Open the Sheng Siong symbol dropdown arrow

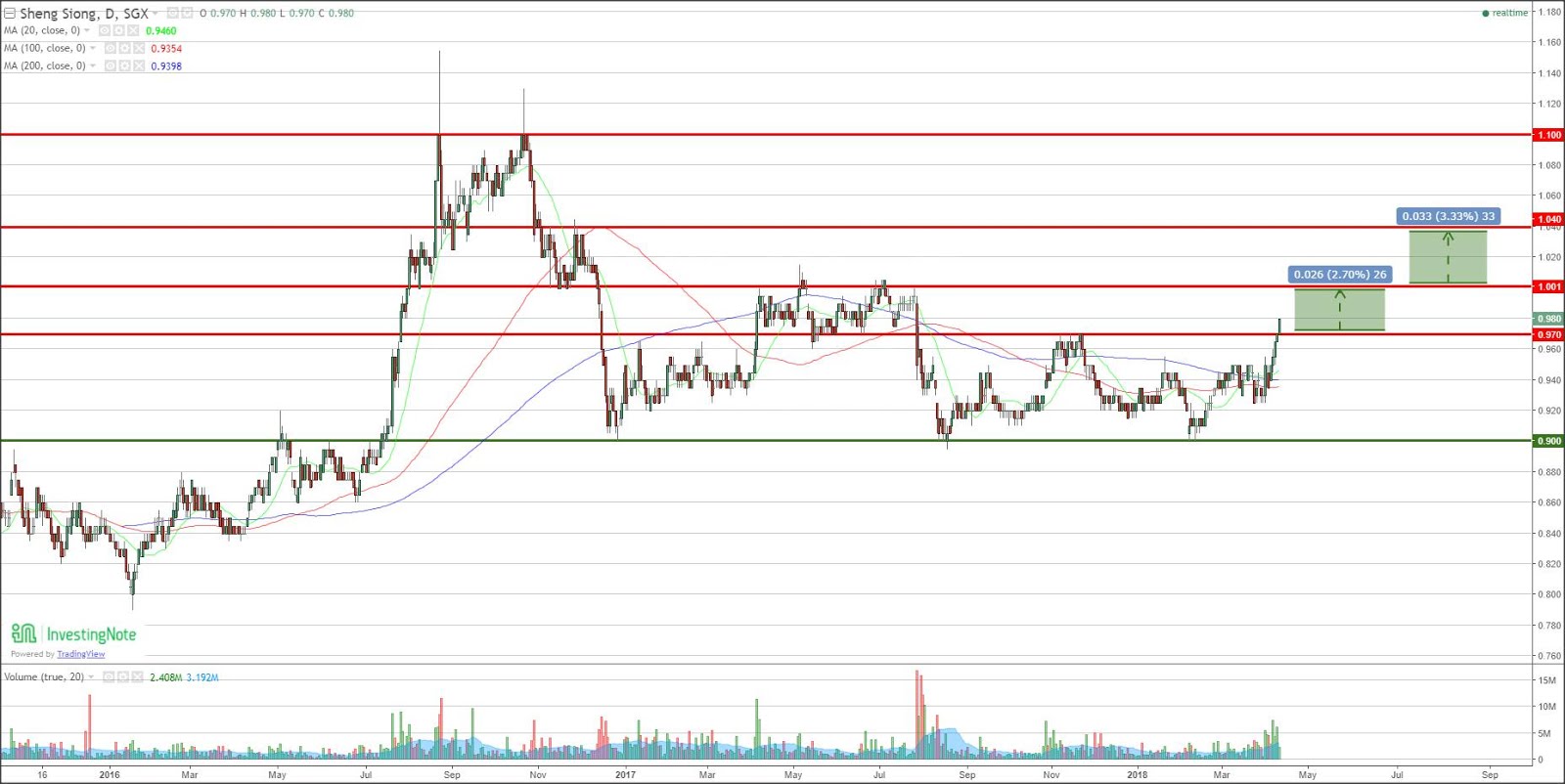pyautogui.click(x=156, y=13)
